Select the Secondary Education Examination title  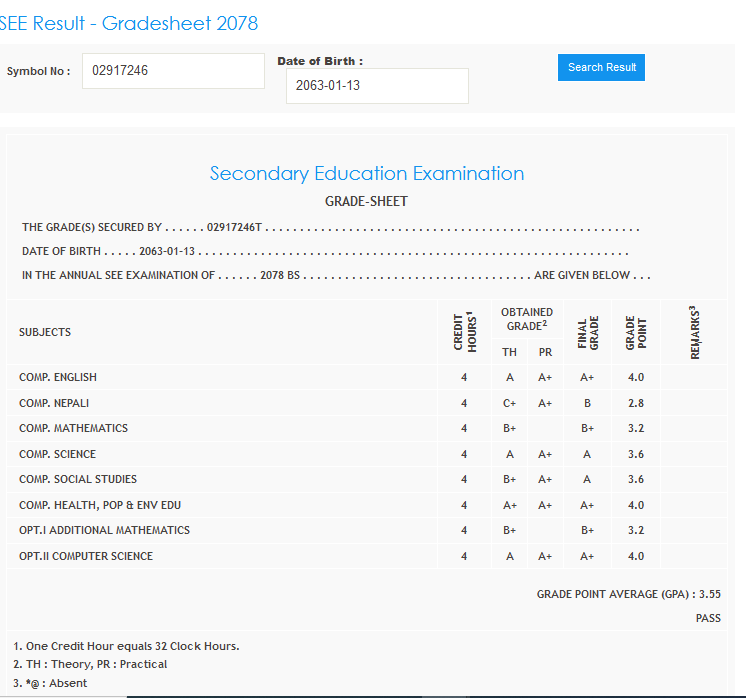[366, 174]
